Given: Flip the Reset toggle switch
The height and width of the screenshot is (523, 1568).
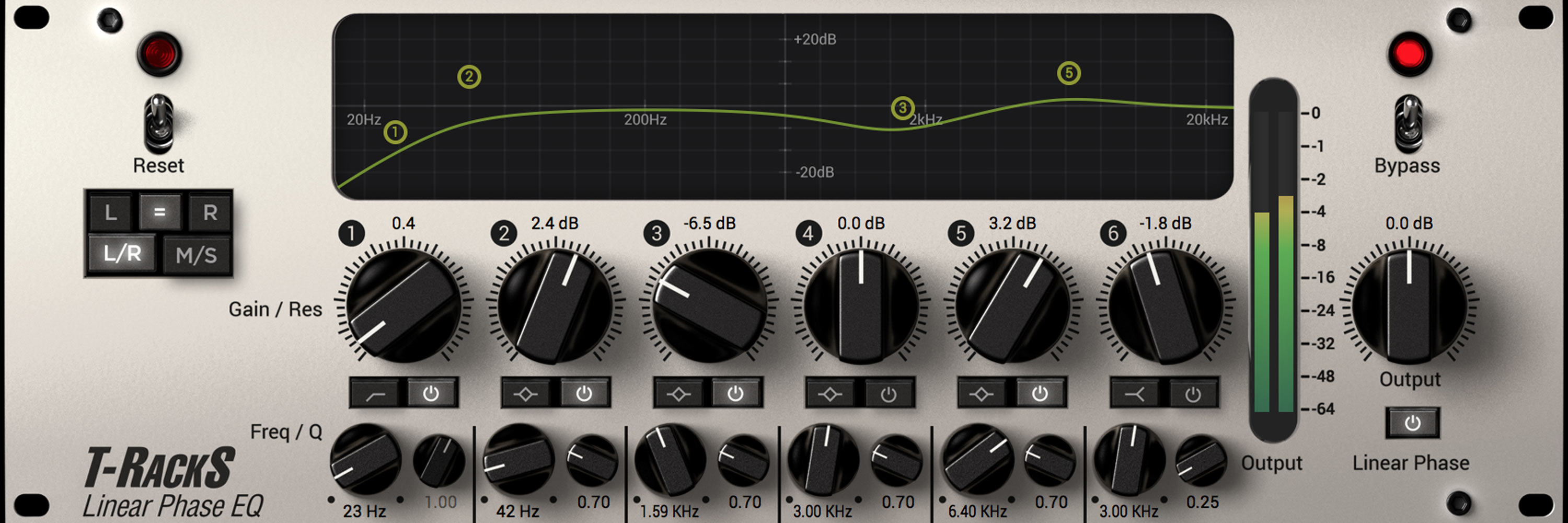Looking at the screenshot, I should [158, 123].
